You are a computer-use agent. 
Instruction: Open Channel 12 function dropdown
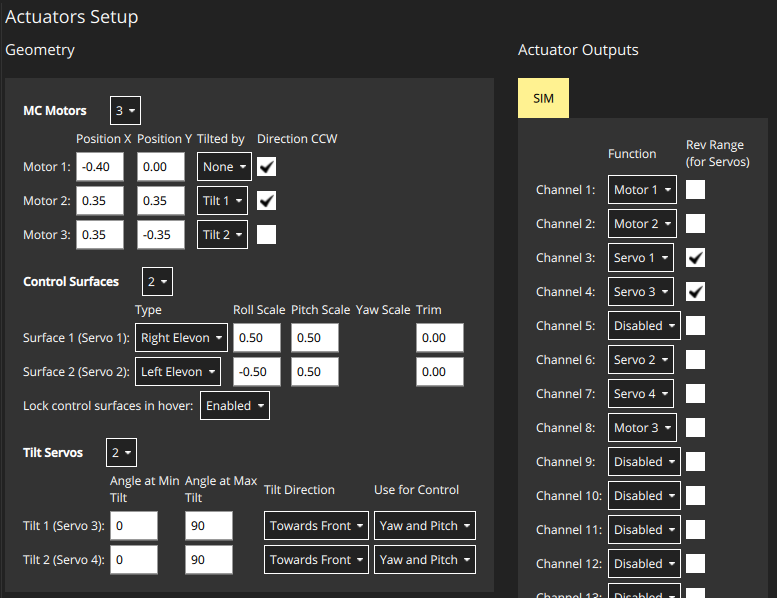click(x=644, y=564)
